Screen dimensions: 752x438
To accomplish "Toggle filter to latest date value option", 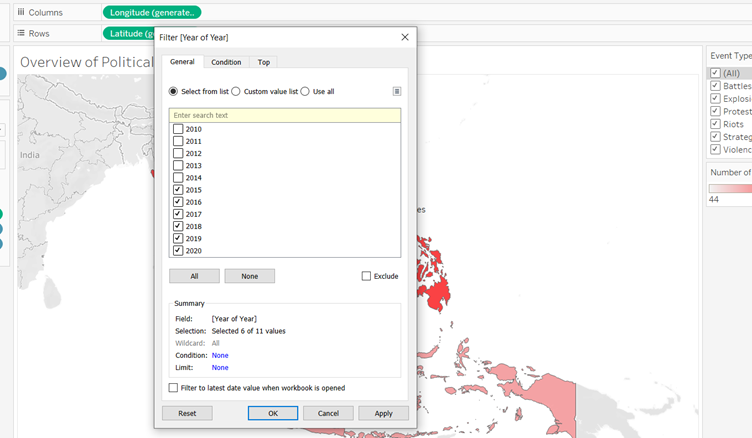I will pyautogui.click(x=174, y=388).
